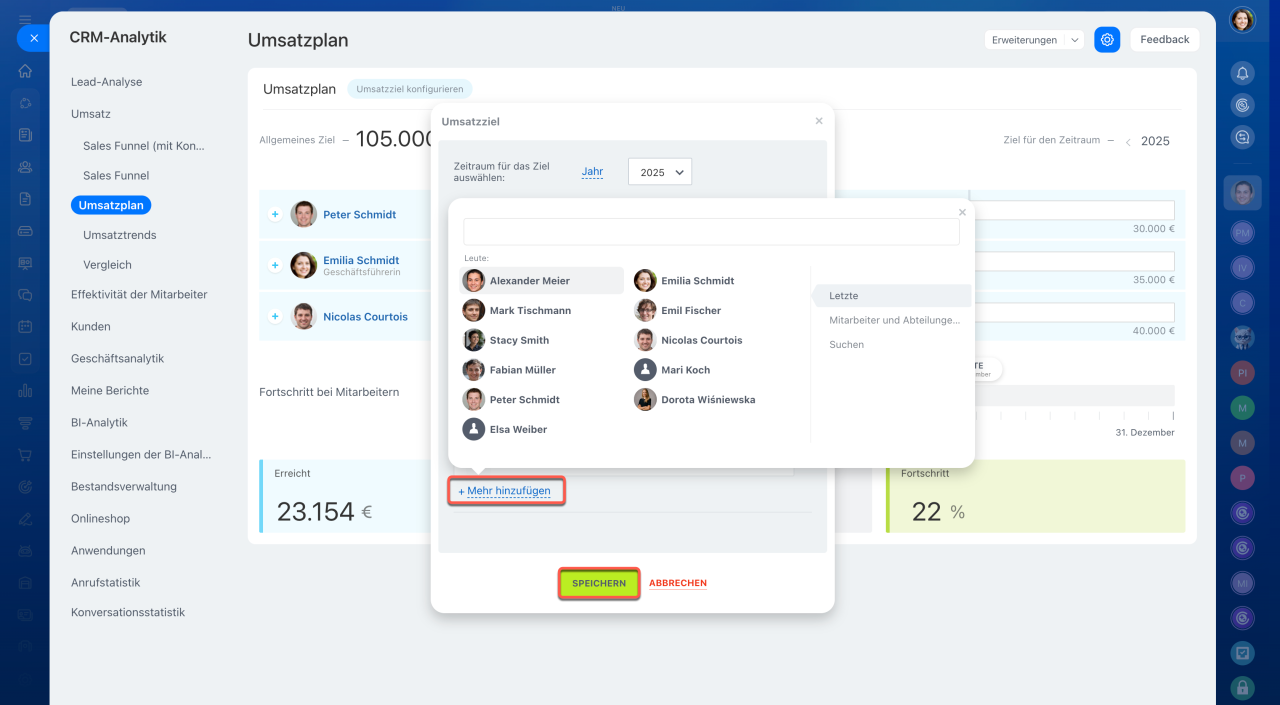Select the Umsatztrends menu item
This screenshot has width=1280, height=705.
click(x=119, y=235)
